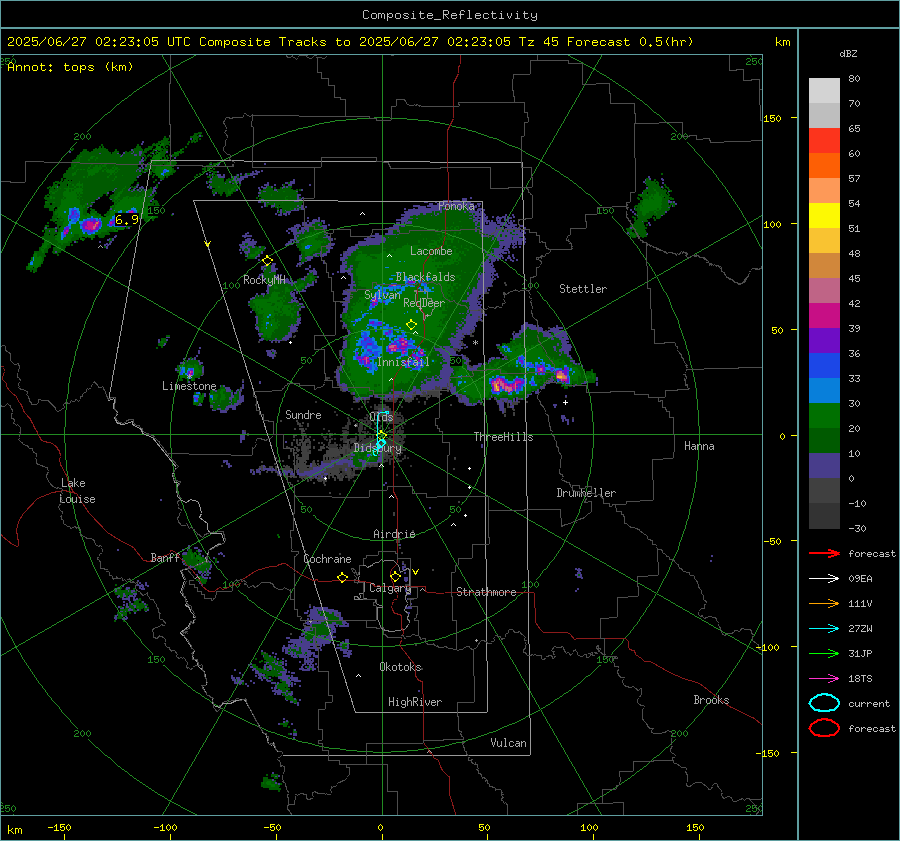Click the Strathmore label
The height and width of the screenshot is (841, 900).
(486, 592)
